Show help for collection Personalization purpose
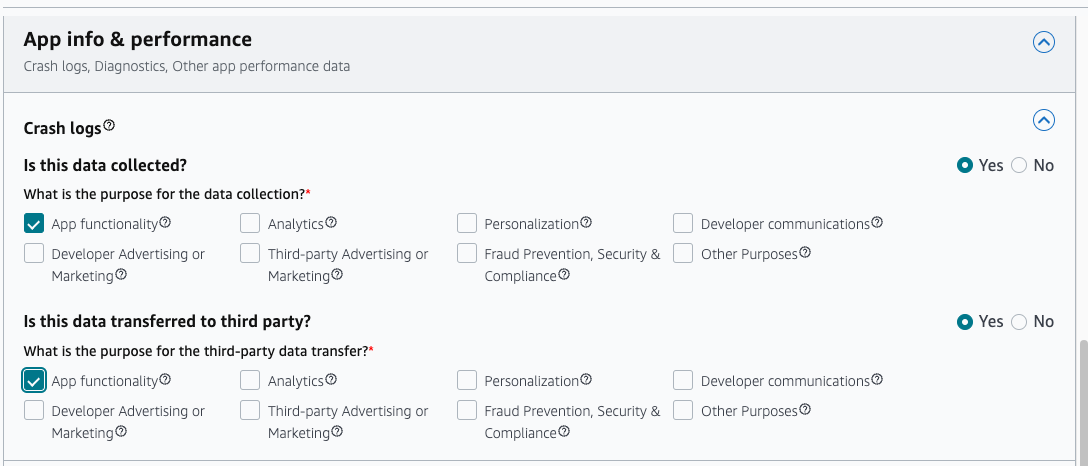Screen dimensions: 1088x466 (x=586, y=223)
